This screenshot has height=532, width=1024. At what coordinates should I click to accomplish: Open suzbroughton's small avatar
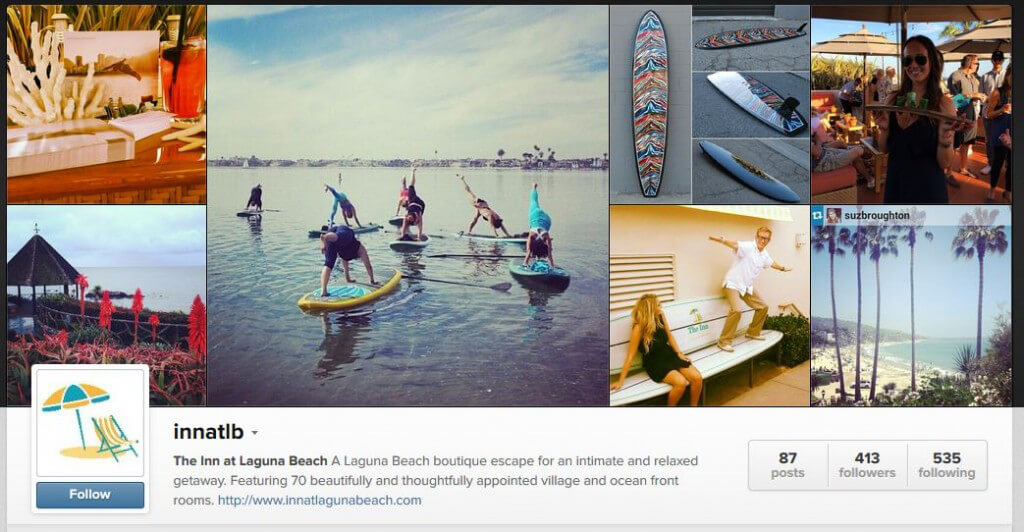(833, 215)
